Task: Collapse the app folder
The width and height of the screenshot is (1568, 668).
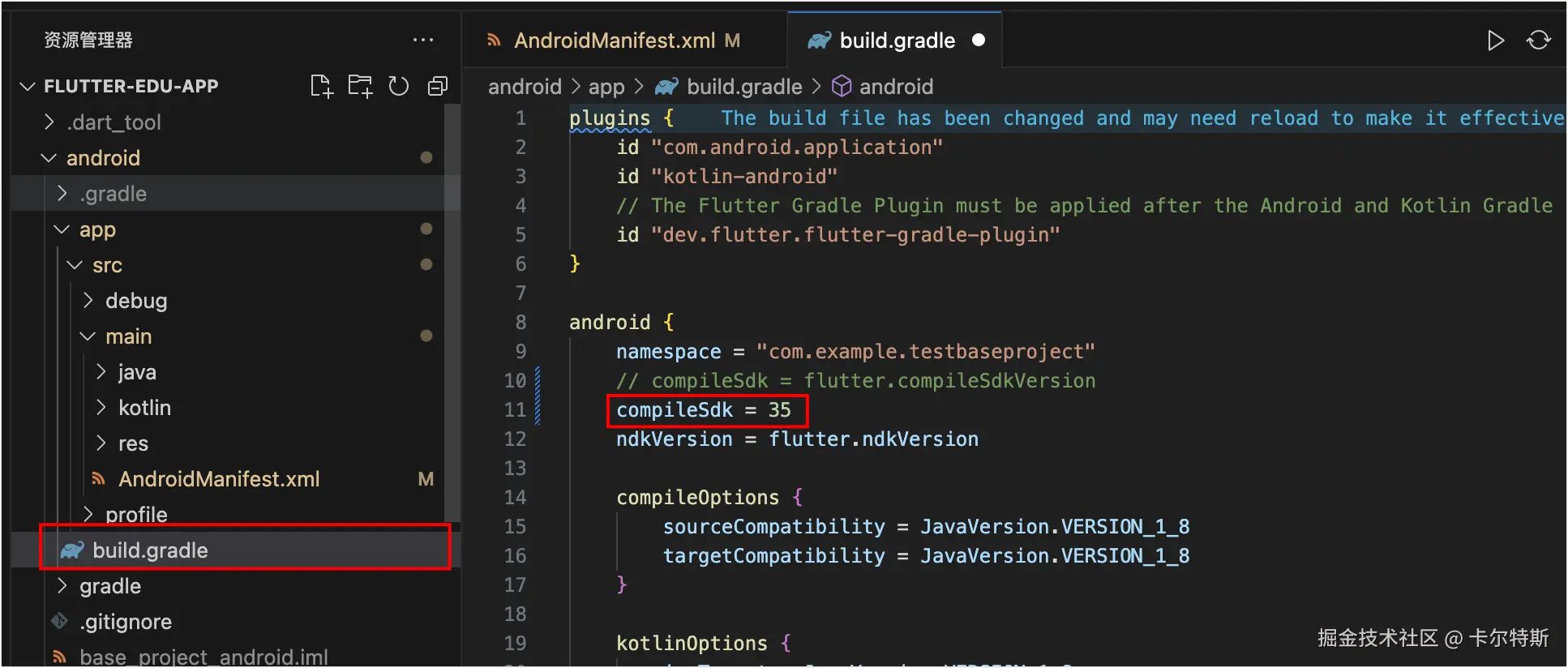Action: [x=62, y=229]
